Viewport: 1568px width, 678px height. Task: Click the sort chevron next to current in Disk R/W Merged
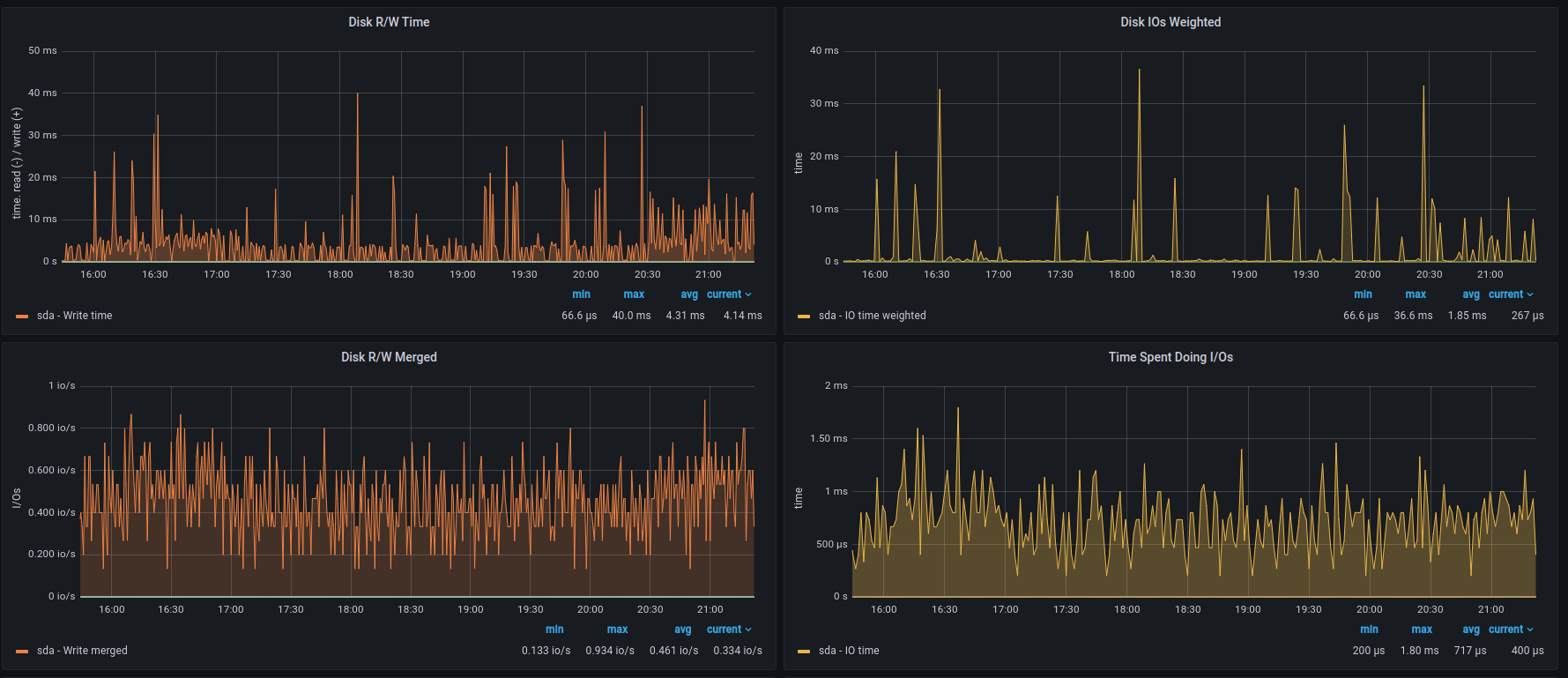pyautogui.click(x=748, y=630)
